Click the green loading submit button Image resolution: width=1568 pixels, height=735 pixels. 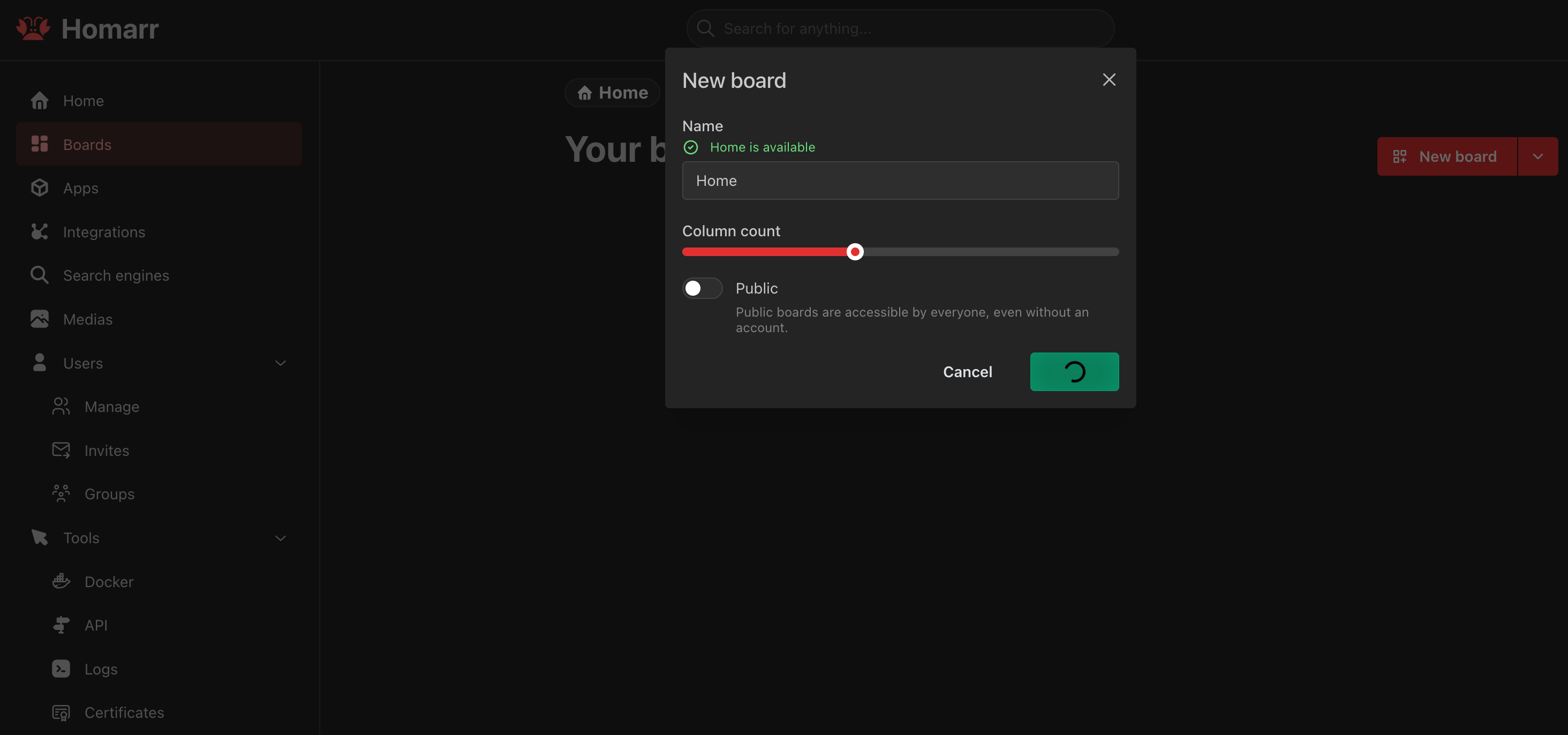point(1074,371)
